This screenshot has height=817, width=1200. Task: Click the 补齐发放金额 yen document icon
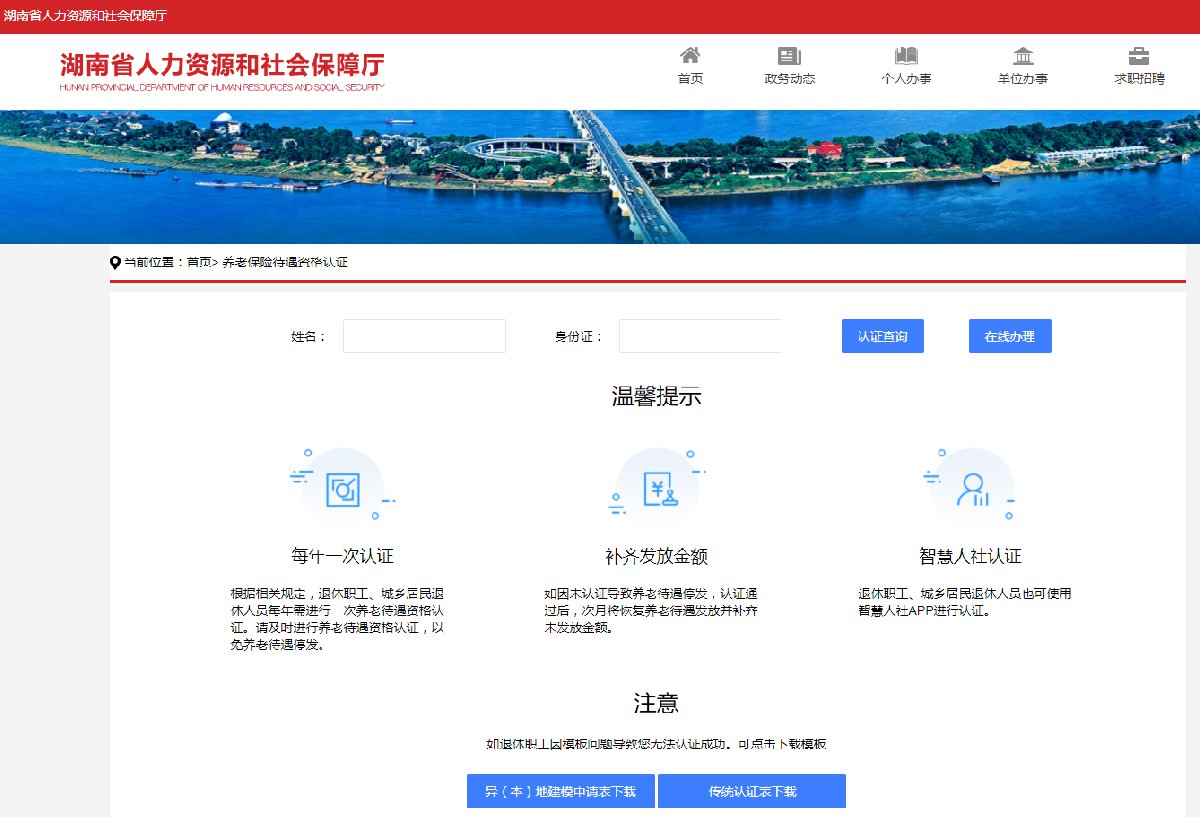pyautogui.click(x=657, y=489)
